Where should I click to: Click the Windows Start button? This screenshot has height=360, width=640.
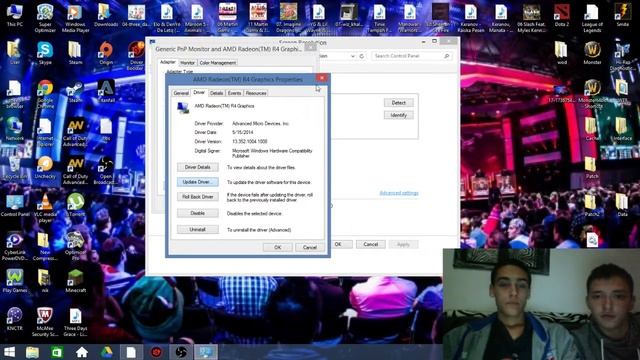tap(9, 352)
